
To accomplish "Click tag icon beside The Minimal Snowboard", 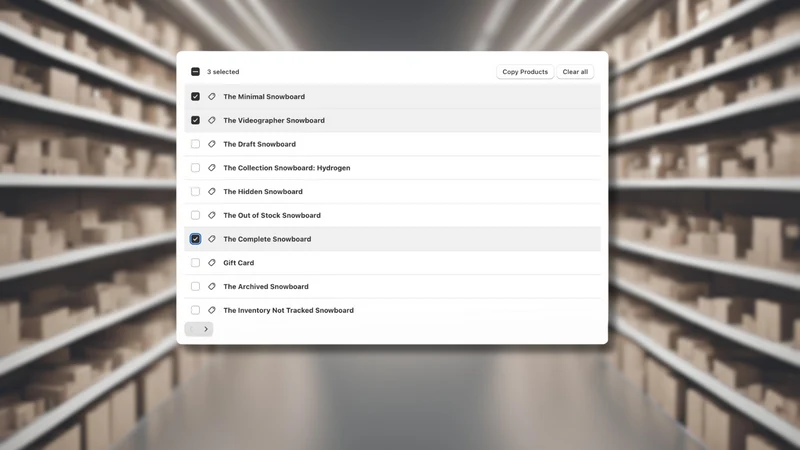I will [x=212, y=96].
